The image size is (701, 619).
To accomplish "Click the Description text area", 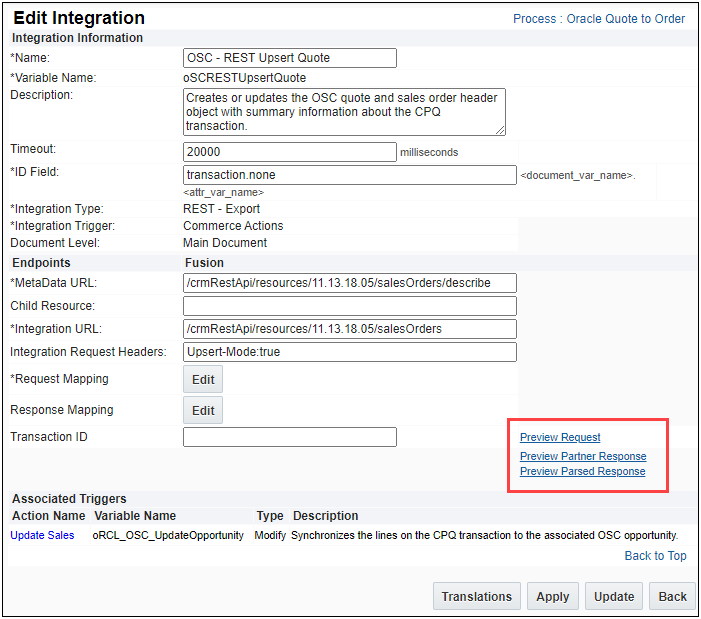I will (344, 112).
